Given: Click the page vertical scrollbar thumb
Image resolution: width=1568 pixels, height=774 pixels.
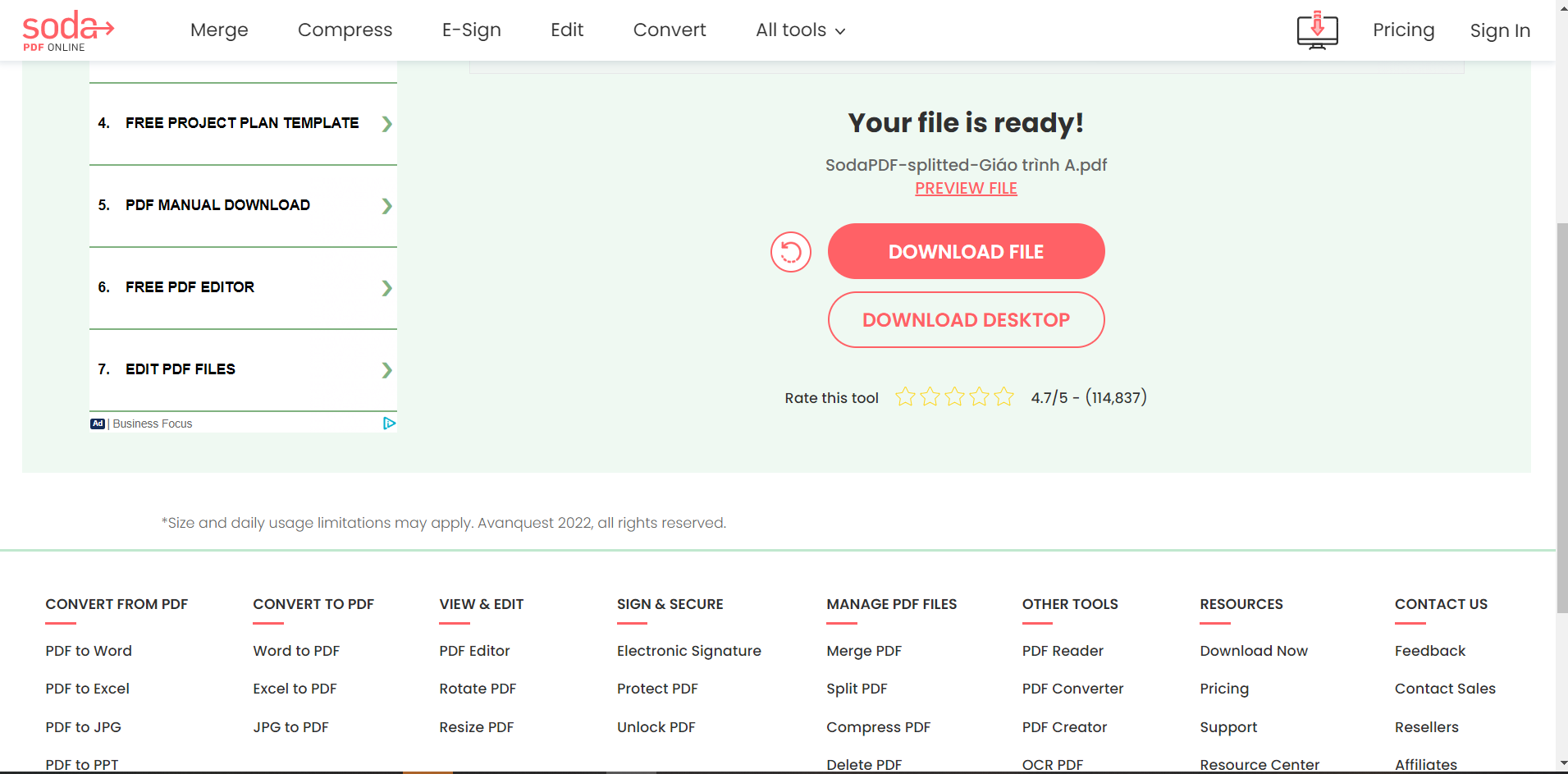Looking at the screenshot, I should tap(1561, 419).
